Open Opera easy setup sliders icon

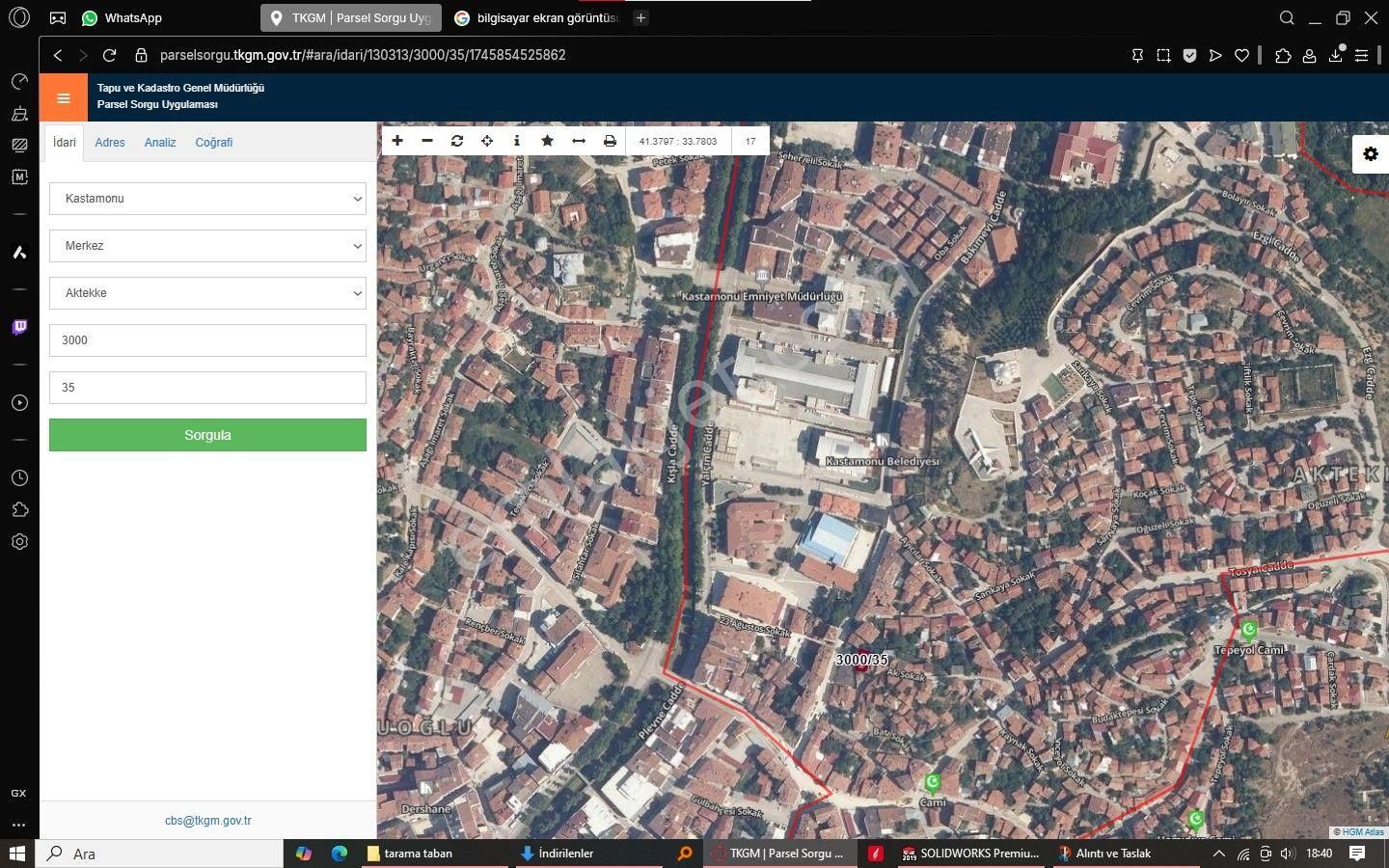click(1362, 56)
